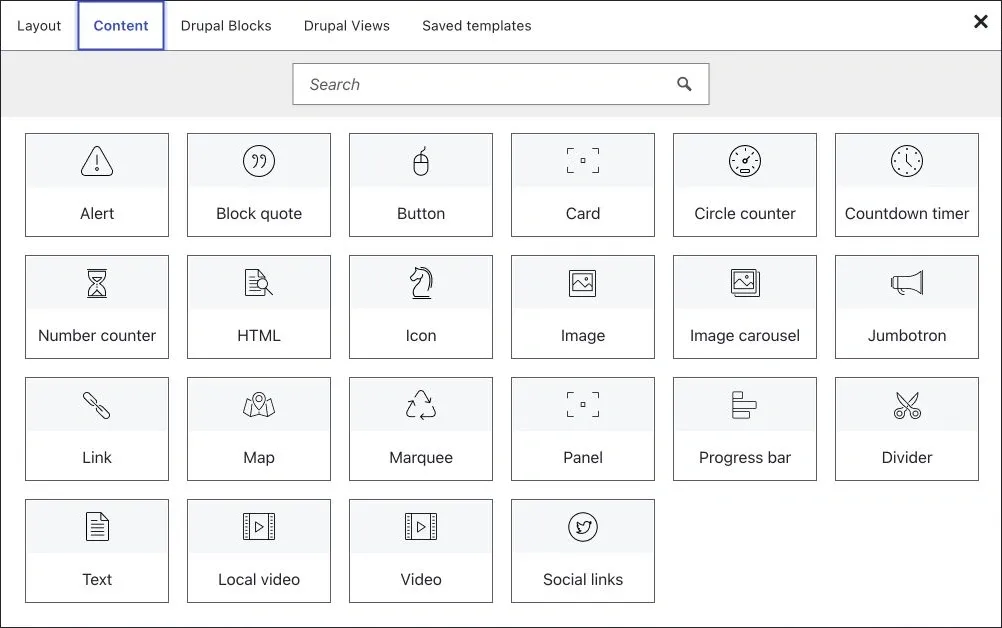Screen dimensions: 1002x628
Task: Select the Jumbotron megaphone element
Action: pos(907,307)
